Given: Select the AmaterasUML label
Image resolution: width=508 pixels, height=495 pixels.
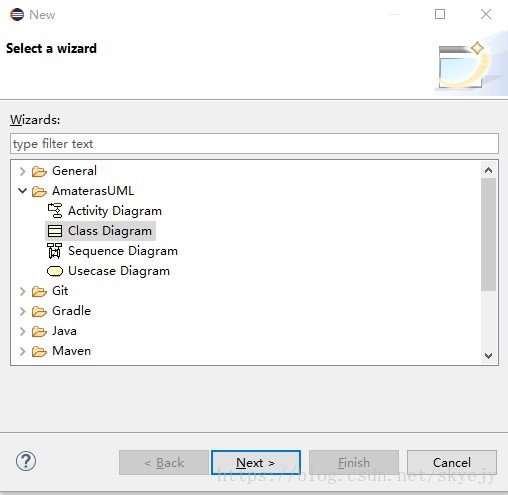Looking at the screenshot, I should tap(93, 191).
